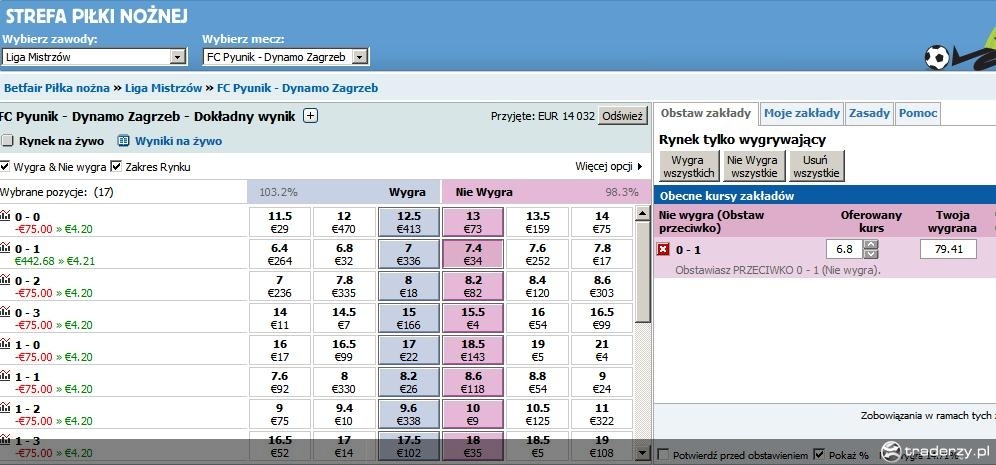Click the odds list scrollbar thumb
The image size is (996, 465).
pyautogui.click(x=643, y=272)
